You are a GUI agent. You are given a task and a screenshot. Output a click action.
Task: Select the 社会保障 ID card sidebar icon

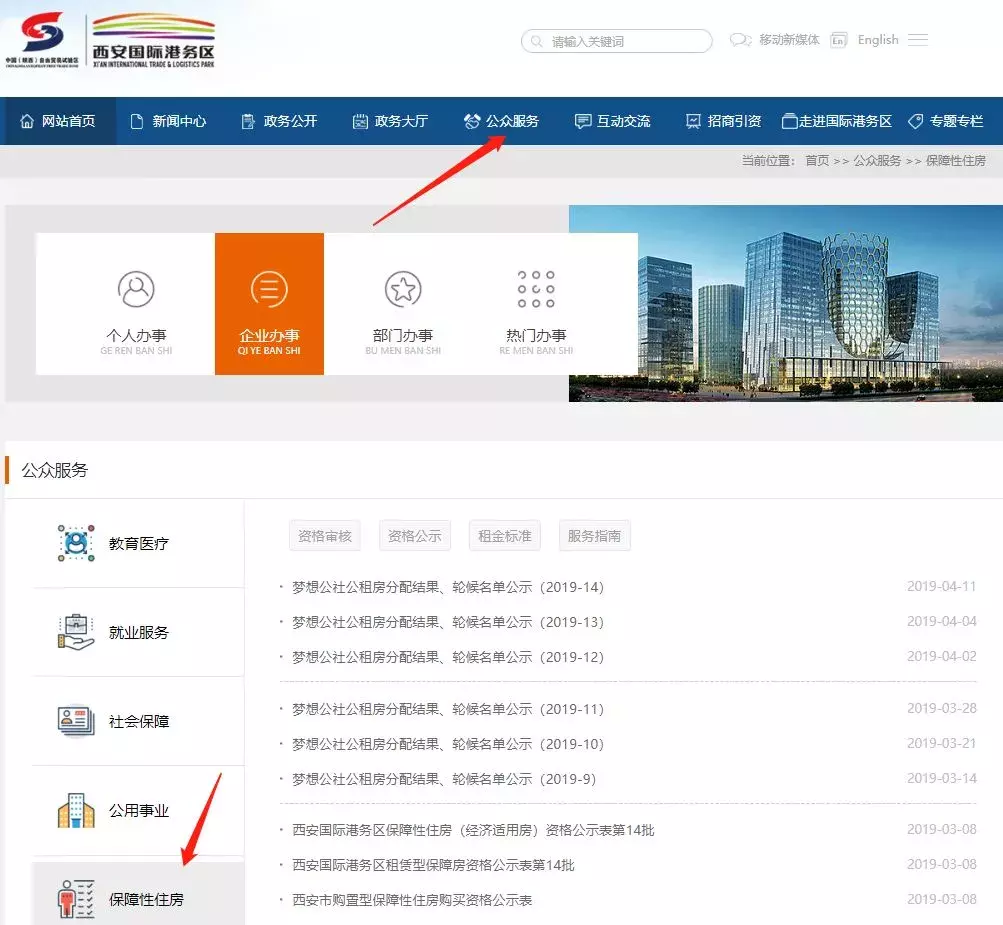(x=73, y=721)
